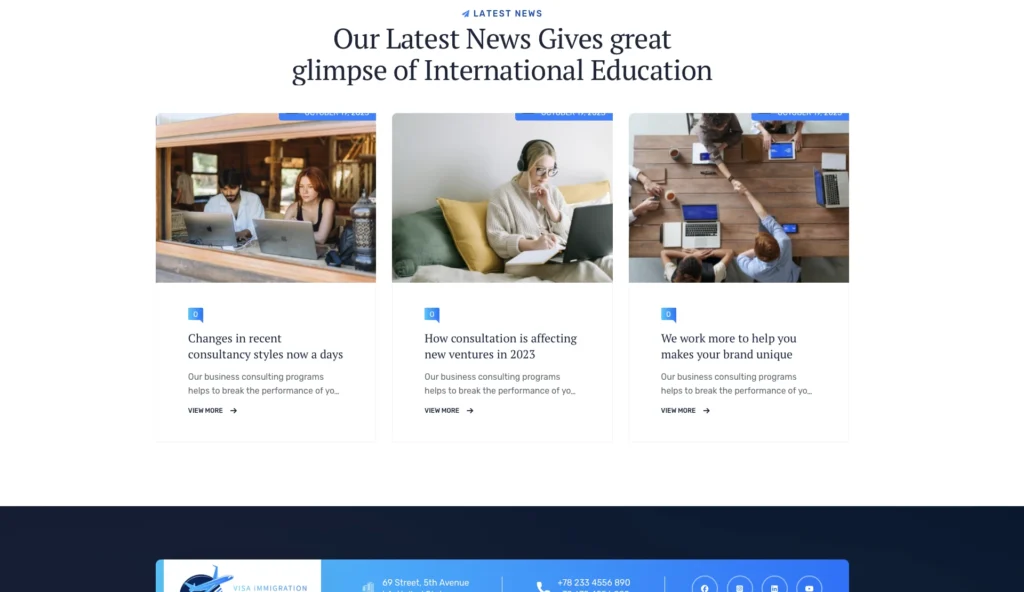Image resolution: width=1024 pixels, height=592 pixels.
Task: Click the overhead team meeting table thumbnail
Action: [738, 198]
